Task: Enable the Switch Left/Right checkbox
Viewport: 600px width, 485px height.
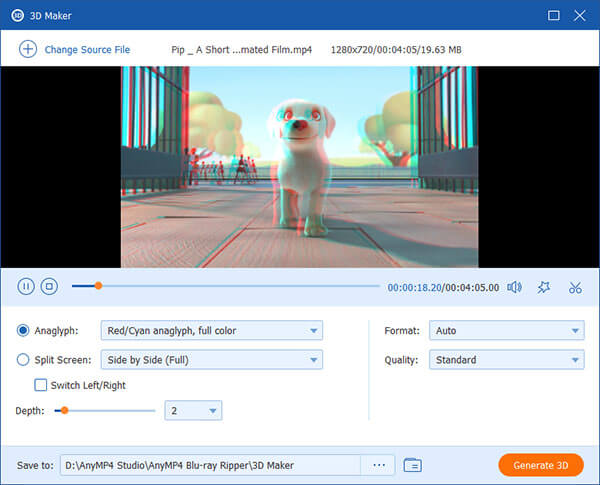Action: click(x=41, y=385)
